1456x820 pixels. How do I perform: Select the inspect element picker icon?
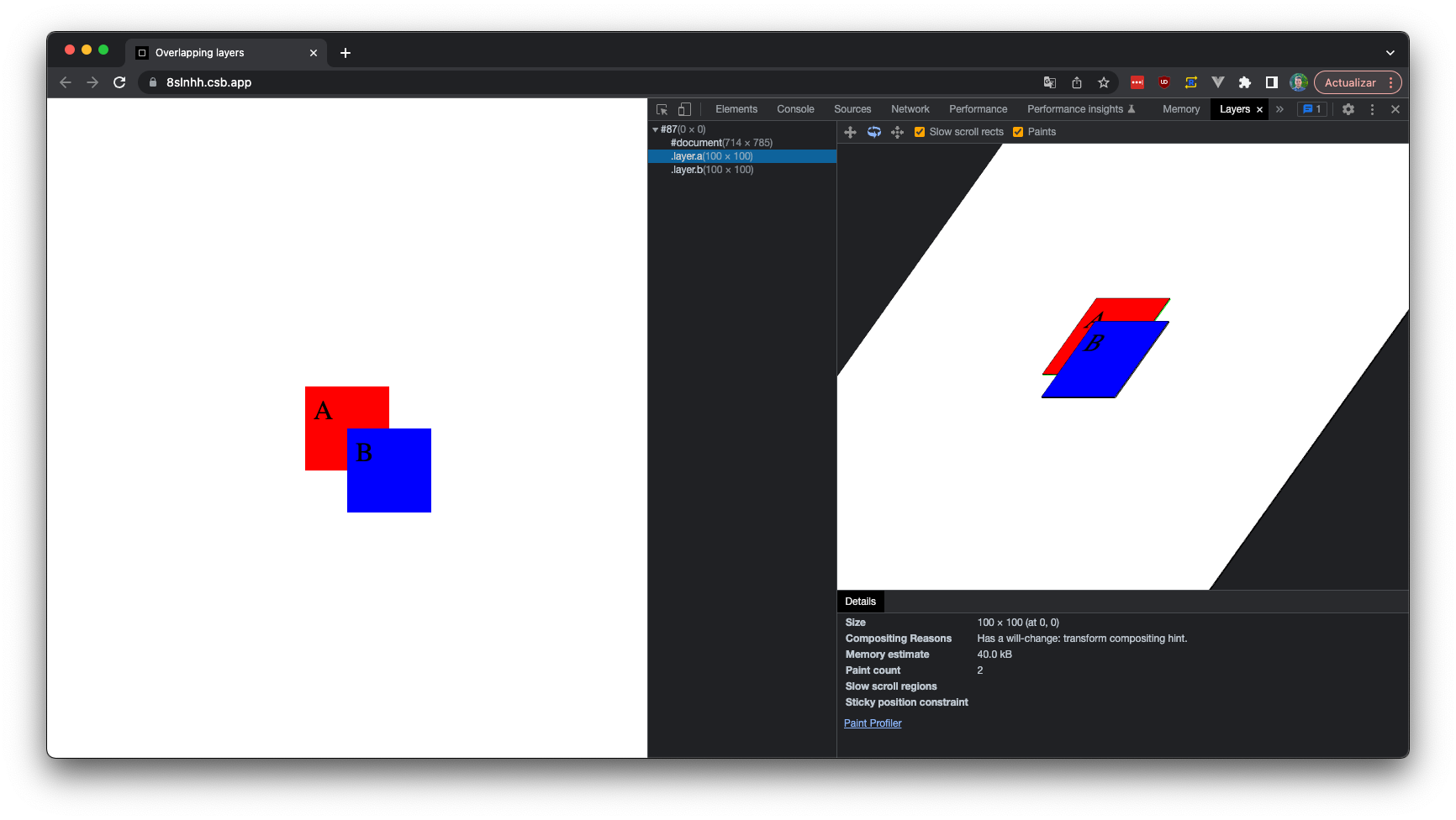pos(662,109)
